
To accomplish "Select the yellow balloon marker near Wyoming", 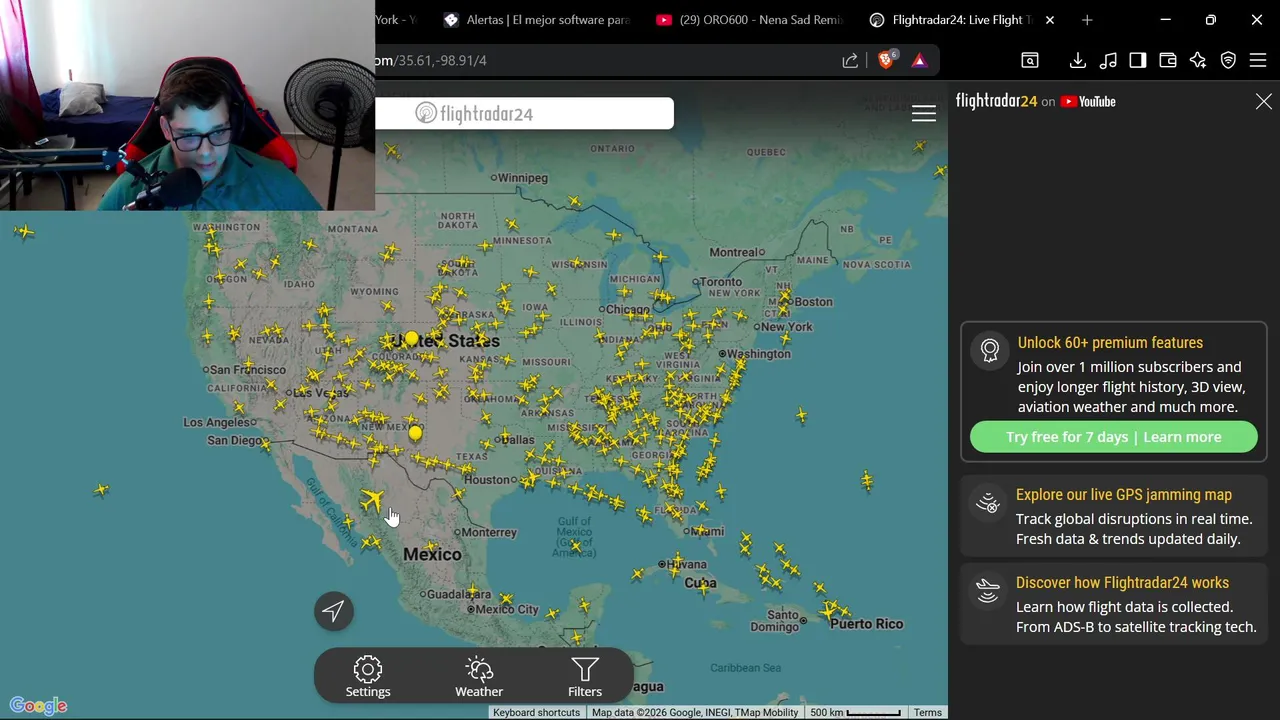I will (x=411, y=338).
